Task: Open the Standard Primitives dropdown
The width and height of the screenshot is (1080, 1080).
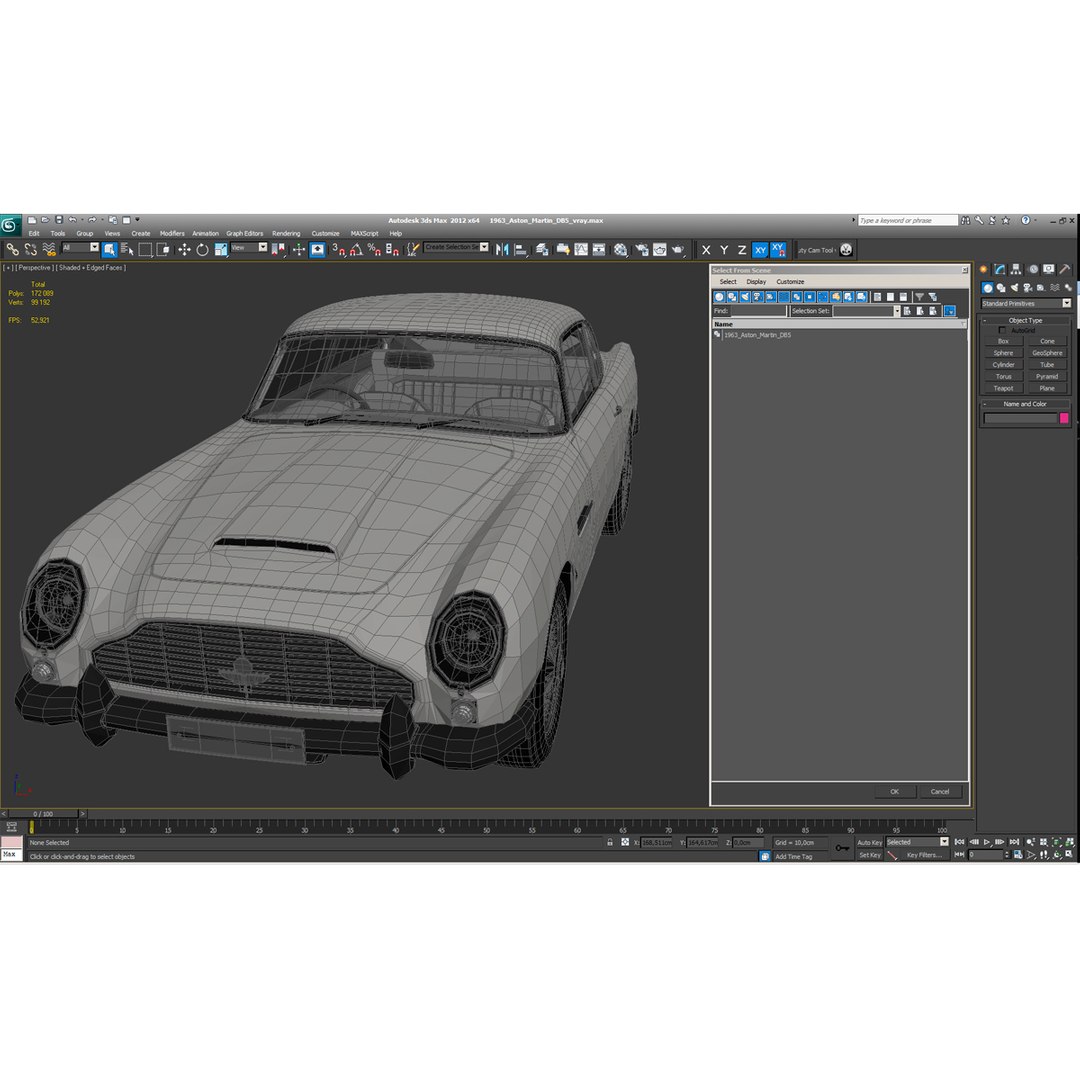Action: coord(1026,304)
